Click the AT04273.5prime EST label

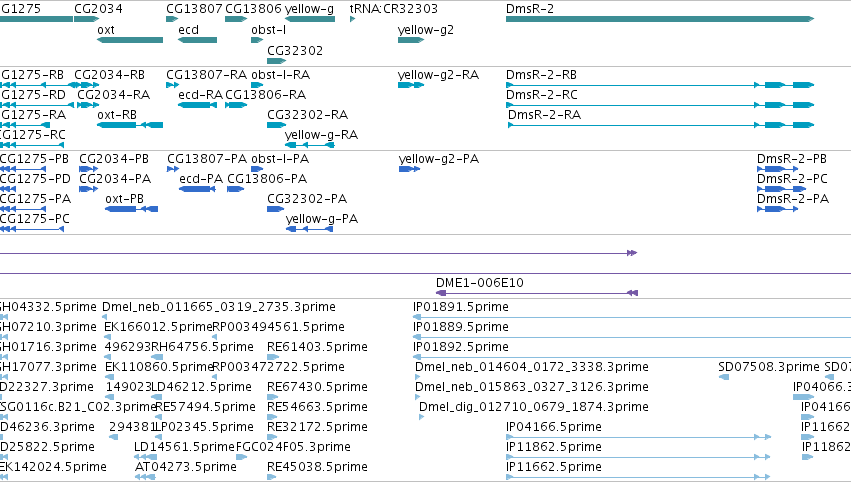tap(186, 467)
